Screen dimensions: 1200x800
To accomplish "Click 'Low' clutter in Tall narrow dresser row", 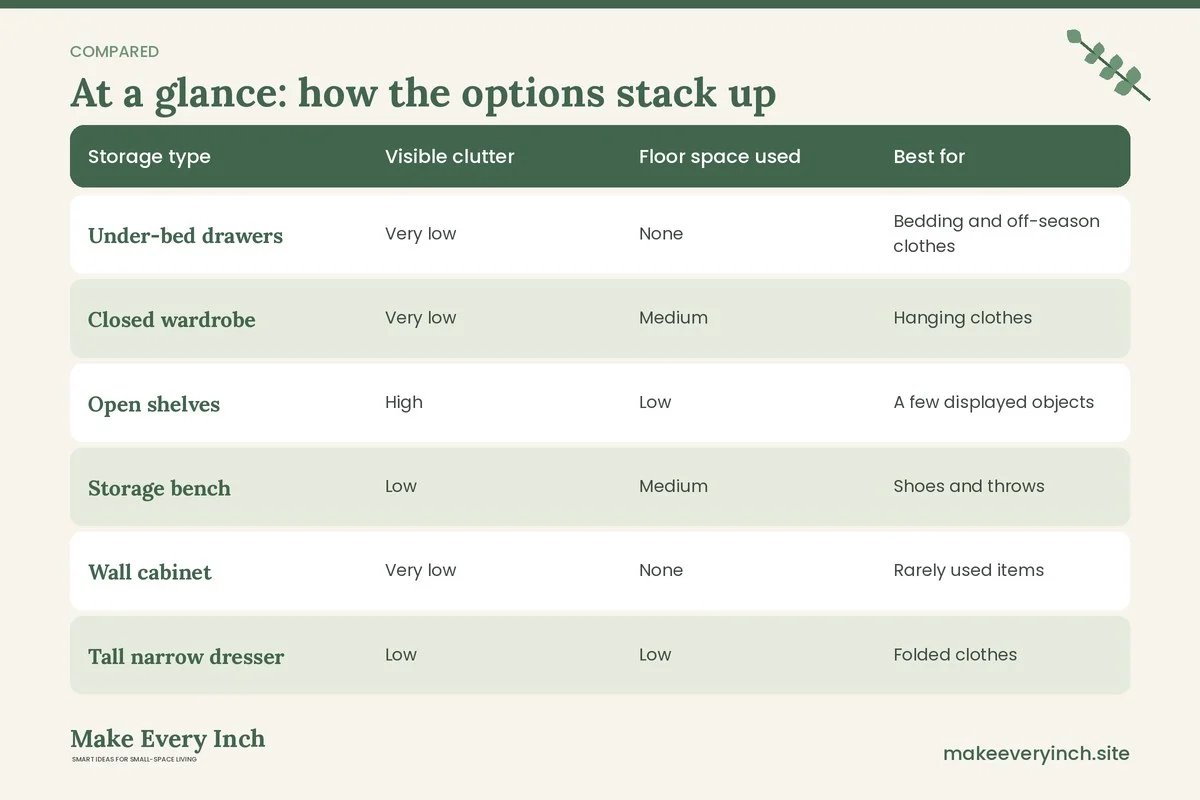I will pyautogui.click(x=401, y=654).
